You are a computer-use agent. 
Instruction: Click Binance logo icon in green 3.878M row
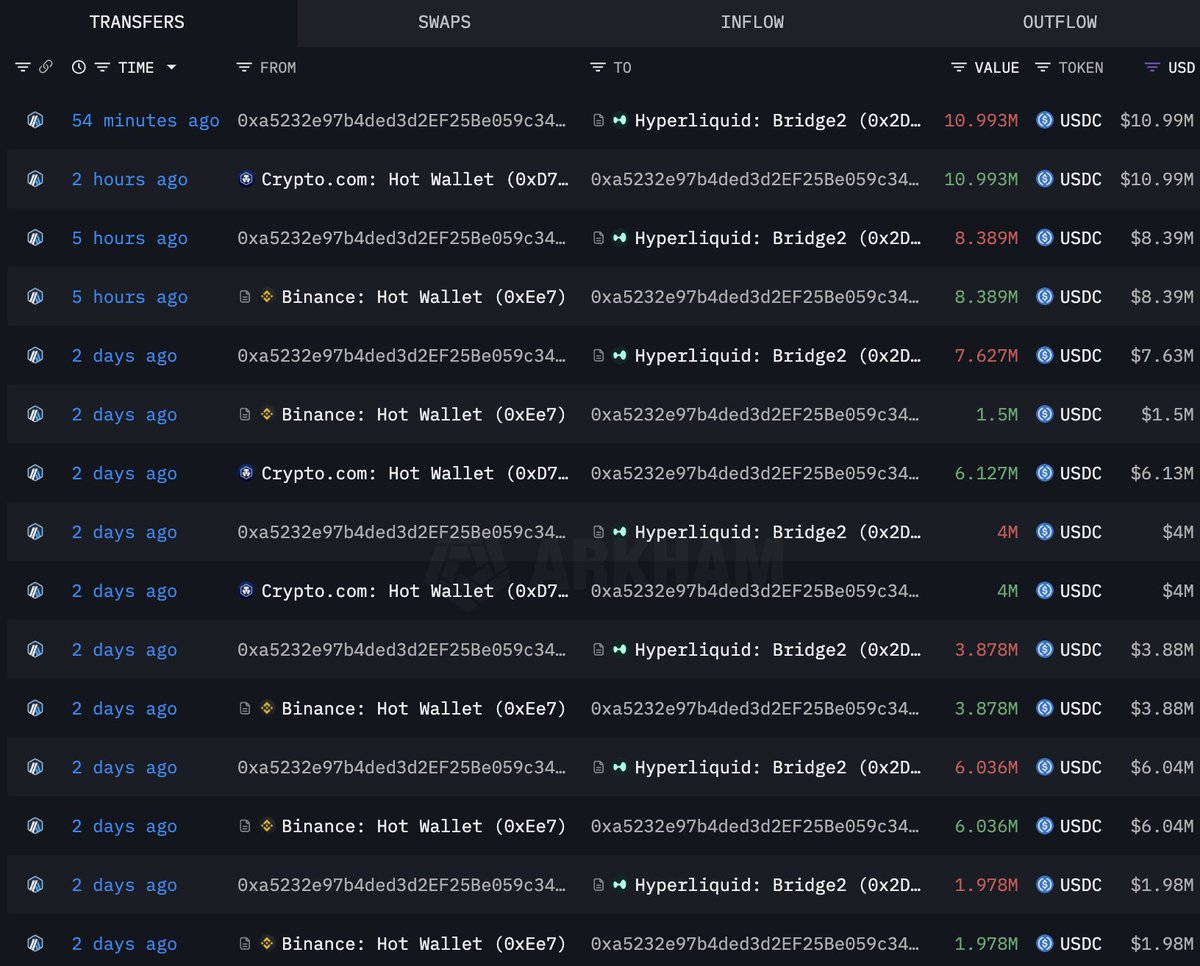[267, 709]
